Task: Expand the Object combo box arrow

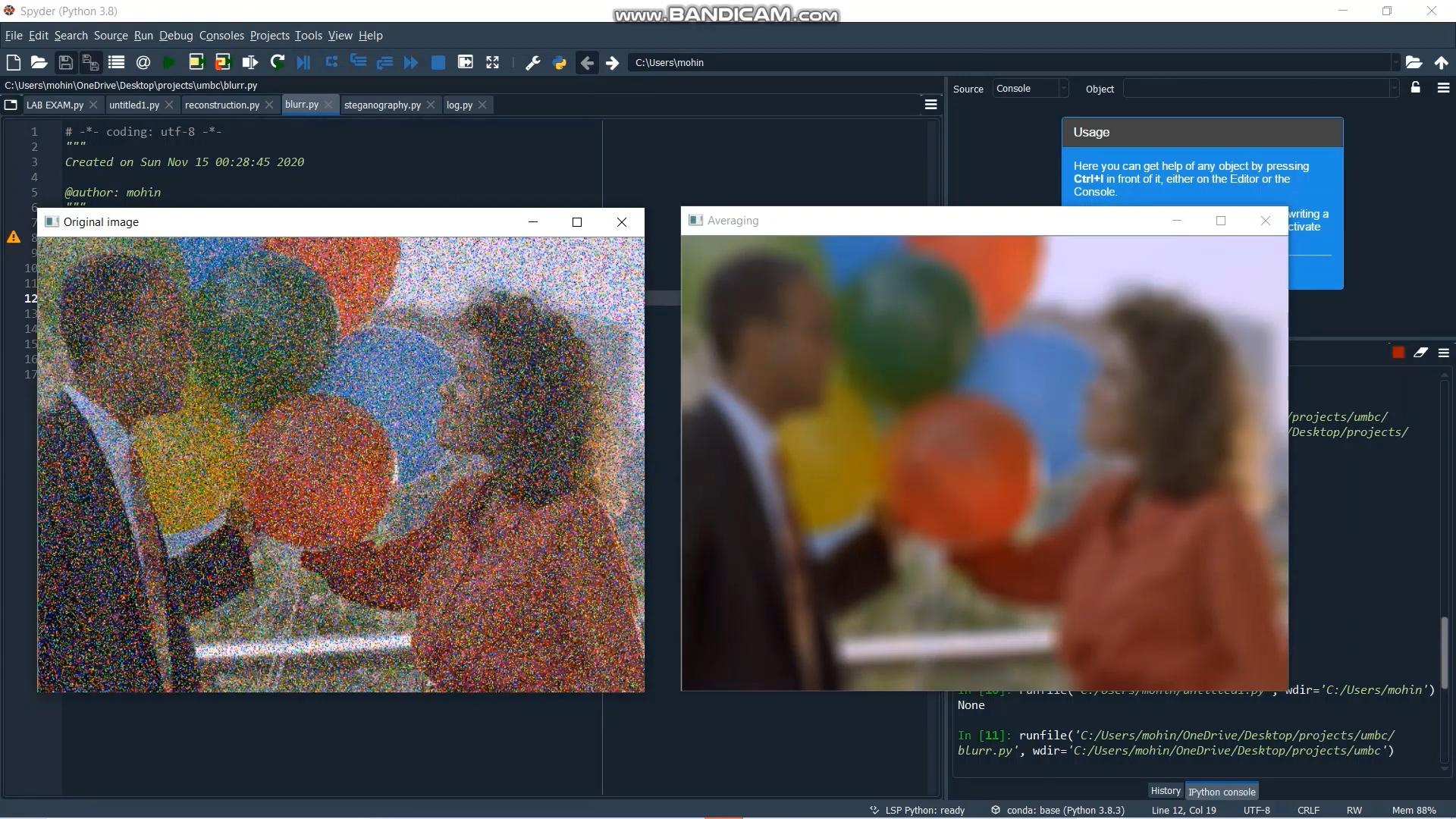Action: [x=1393, y=89]
